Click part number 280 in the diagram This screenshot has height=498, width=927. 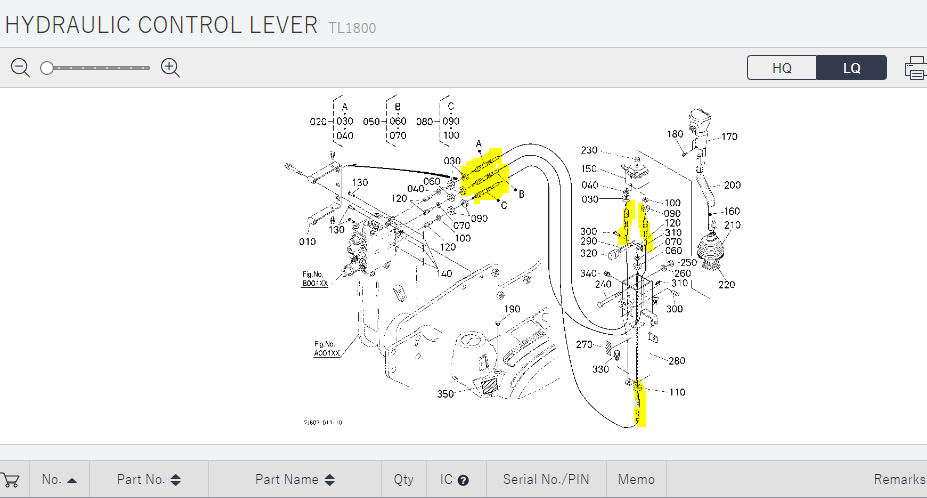(x=676, y=361)
